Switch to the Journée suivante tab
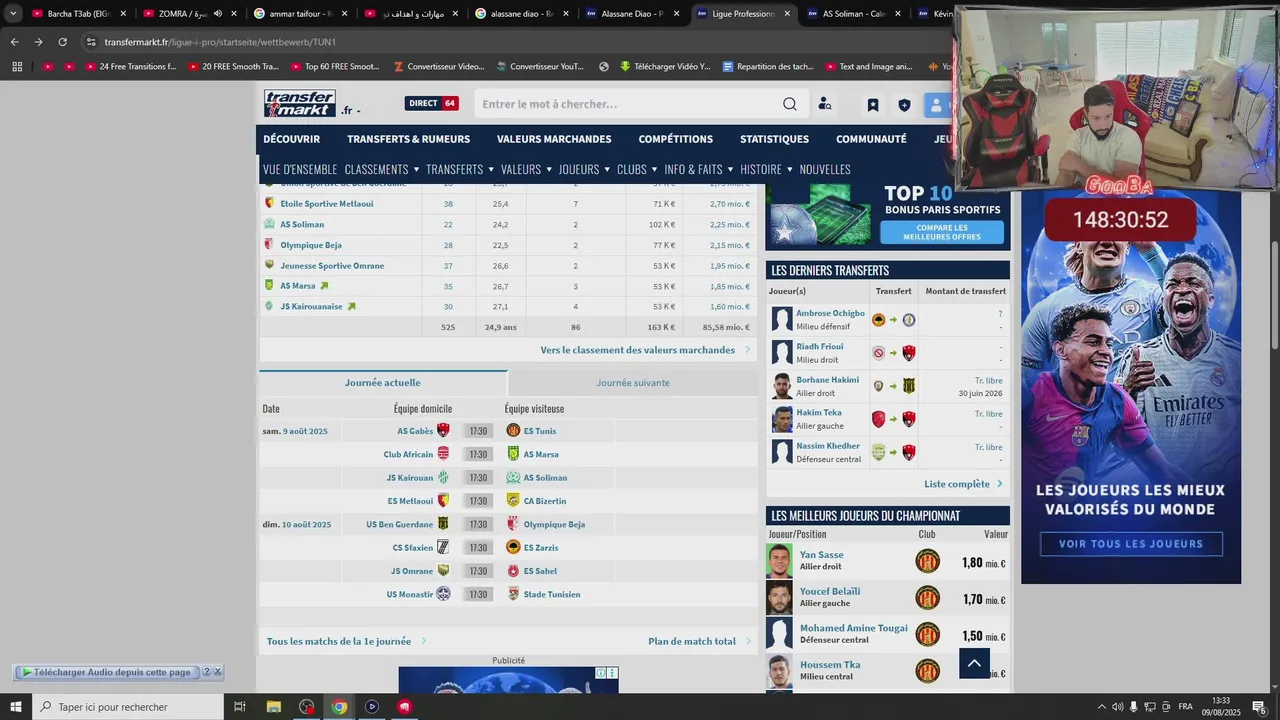 pyautogui.click(x=633, y=383)
